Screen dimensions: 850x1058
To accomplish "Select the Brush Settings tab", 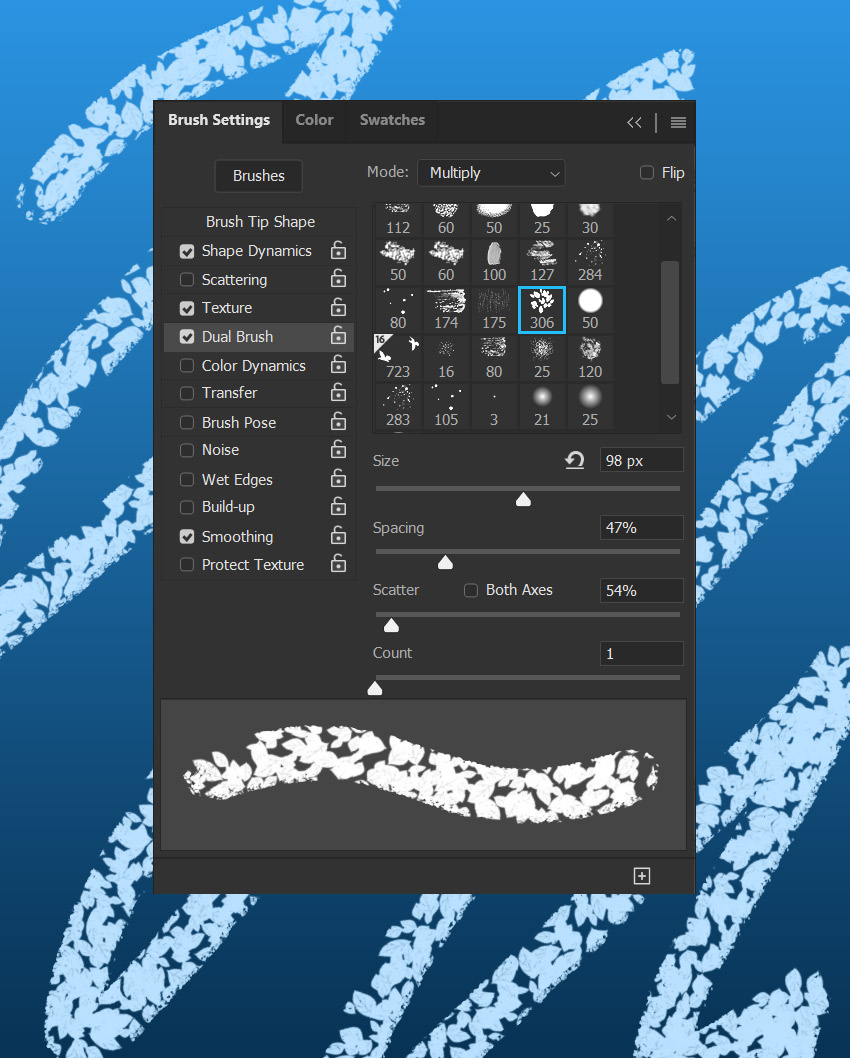I will 219,120.
